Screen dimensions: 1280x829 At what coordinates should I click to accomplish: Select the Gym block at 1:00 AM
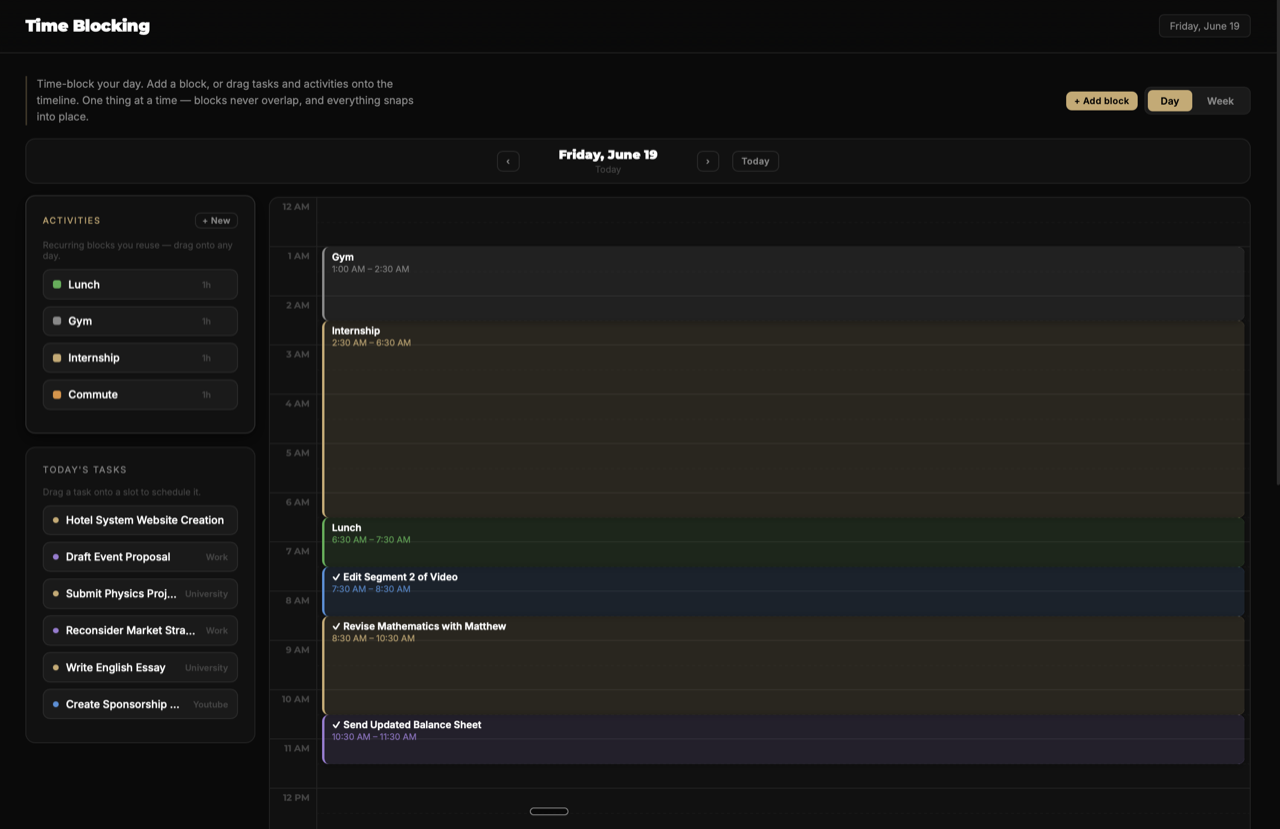coord(783,283)
